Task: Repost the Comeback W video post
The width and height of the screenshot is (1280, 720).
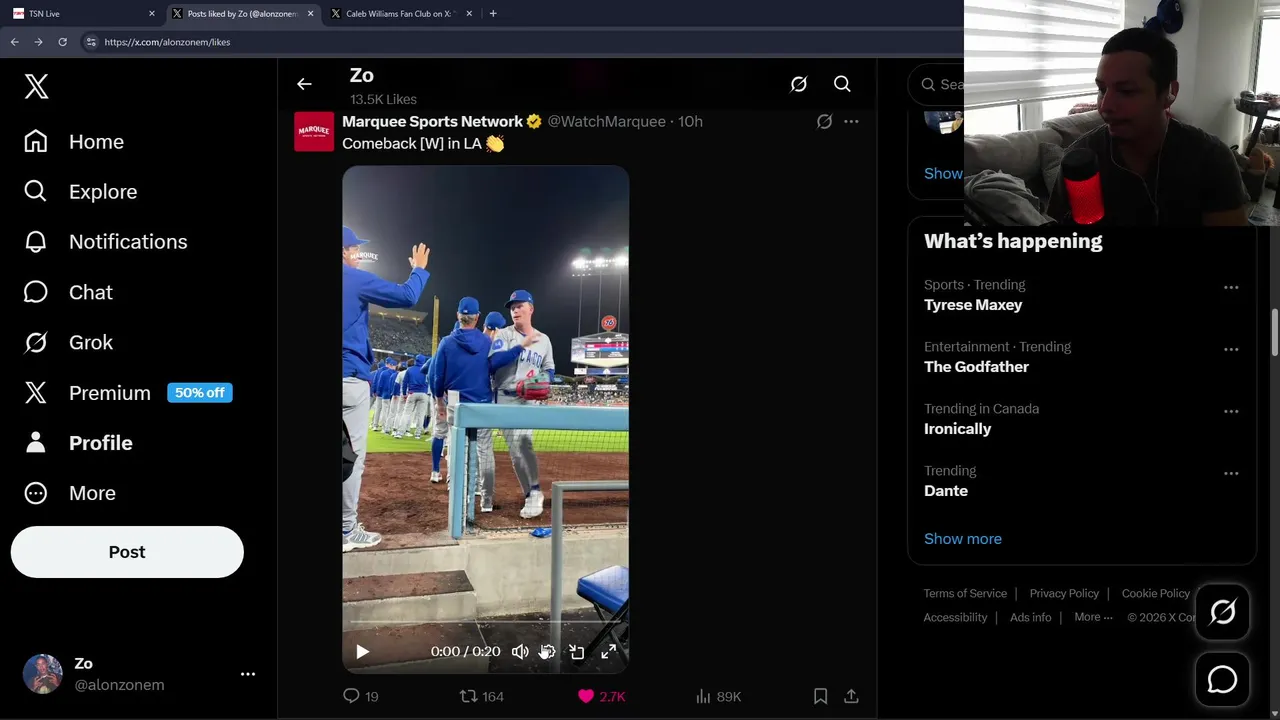Action: (x=468, y=696)
